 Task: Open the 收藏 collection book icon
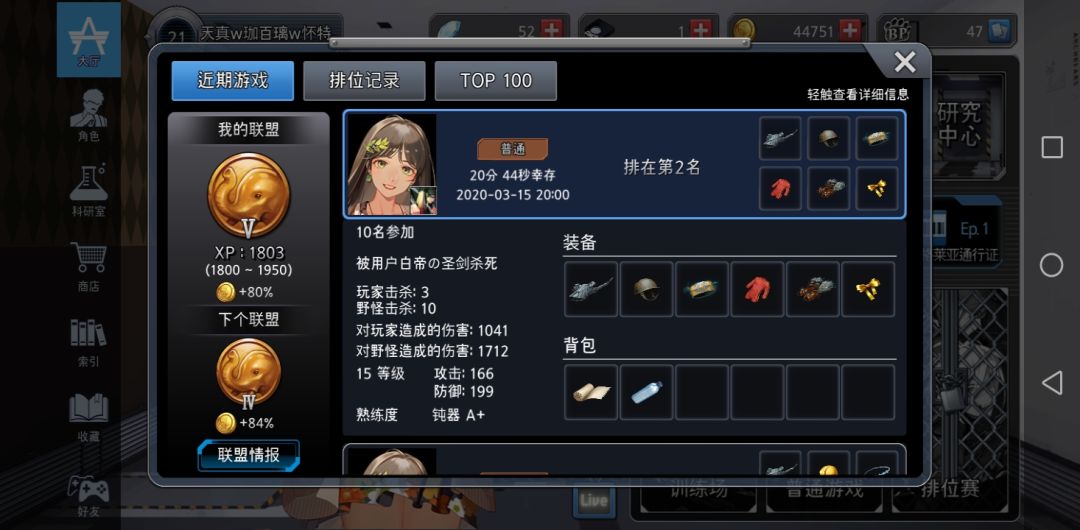click(x=89, y=417)
